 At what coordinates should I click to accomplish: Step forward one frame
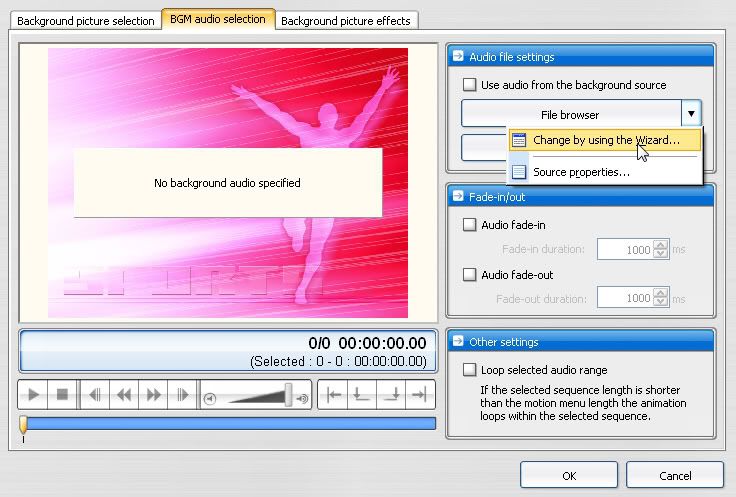[x=182, y=395]
